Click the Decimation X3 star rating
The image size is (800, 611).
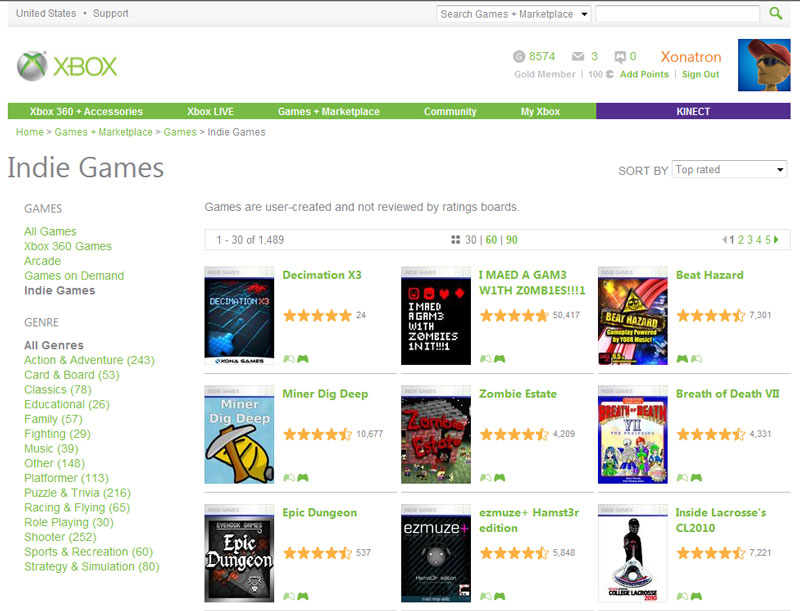pyautogui.click(x=317, y=315)
